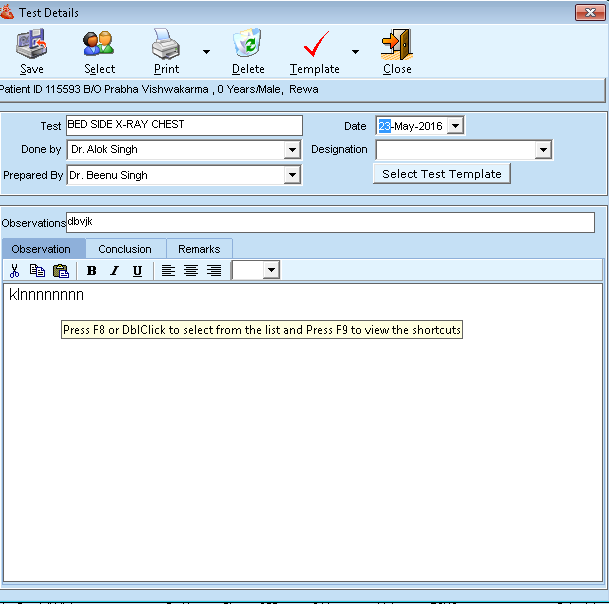Toggle italic formatting
This screenshot has height=604, width=609.
coord(114,271)
